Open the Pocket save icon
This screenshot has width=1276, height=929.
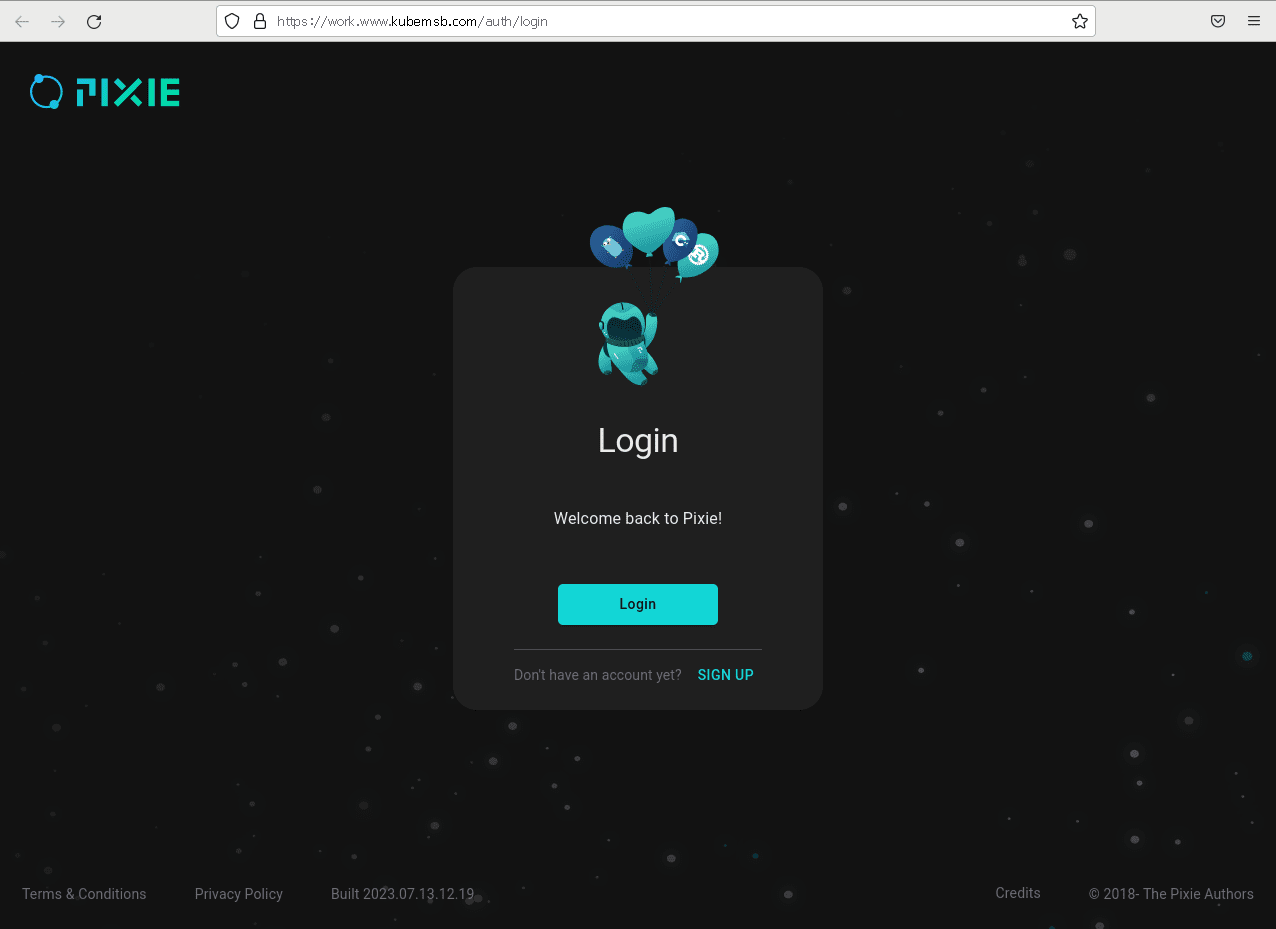[1218, 21]
